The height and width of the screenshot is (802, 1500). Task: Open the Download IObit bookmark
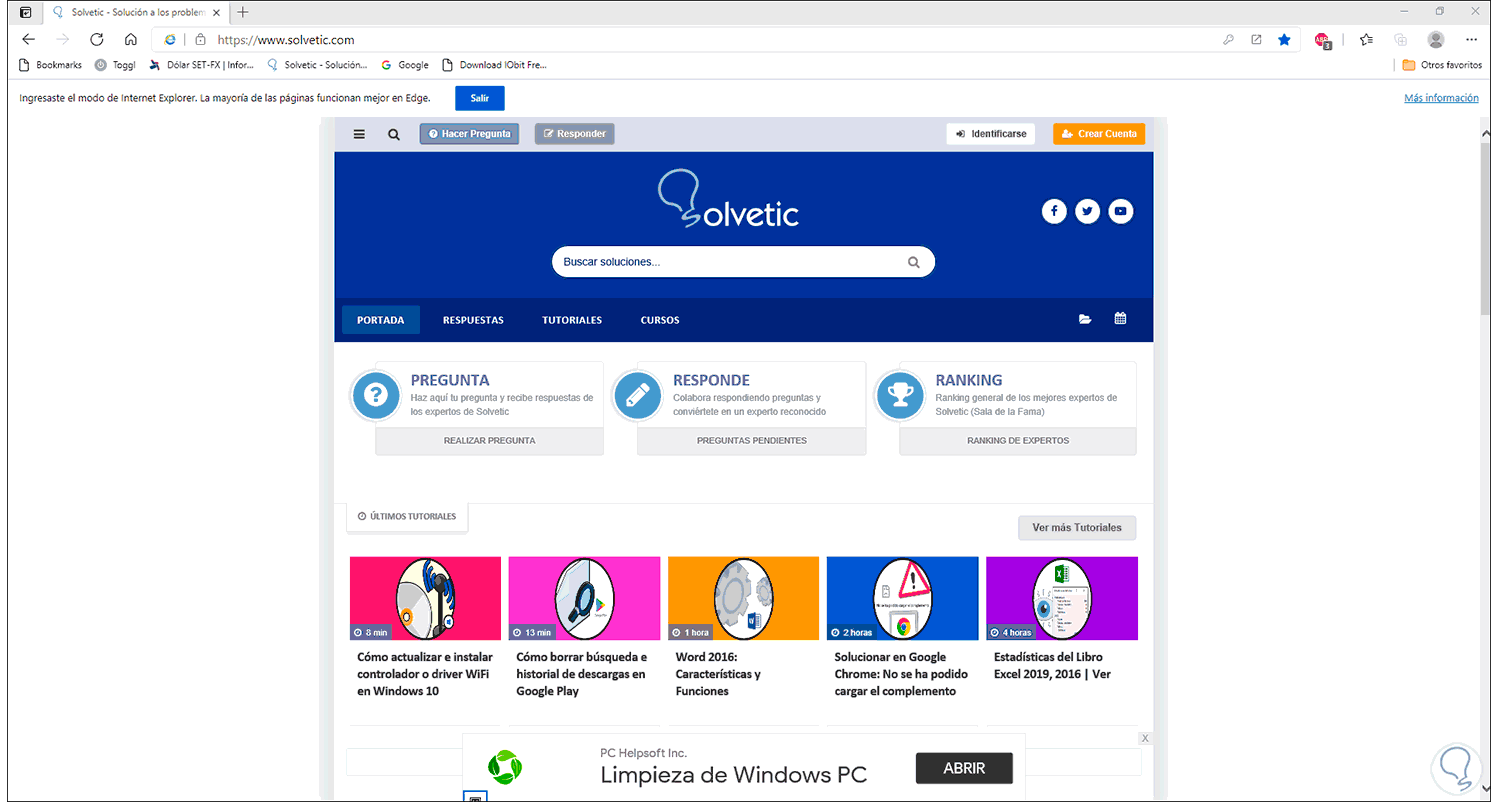coord(495,65)
